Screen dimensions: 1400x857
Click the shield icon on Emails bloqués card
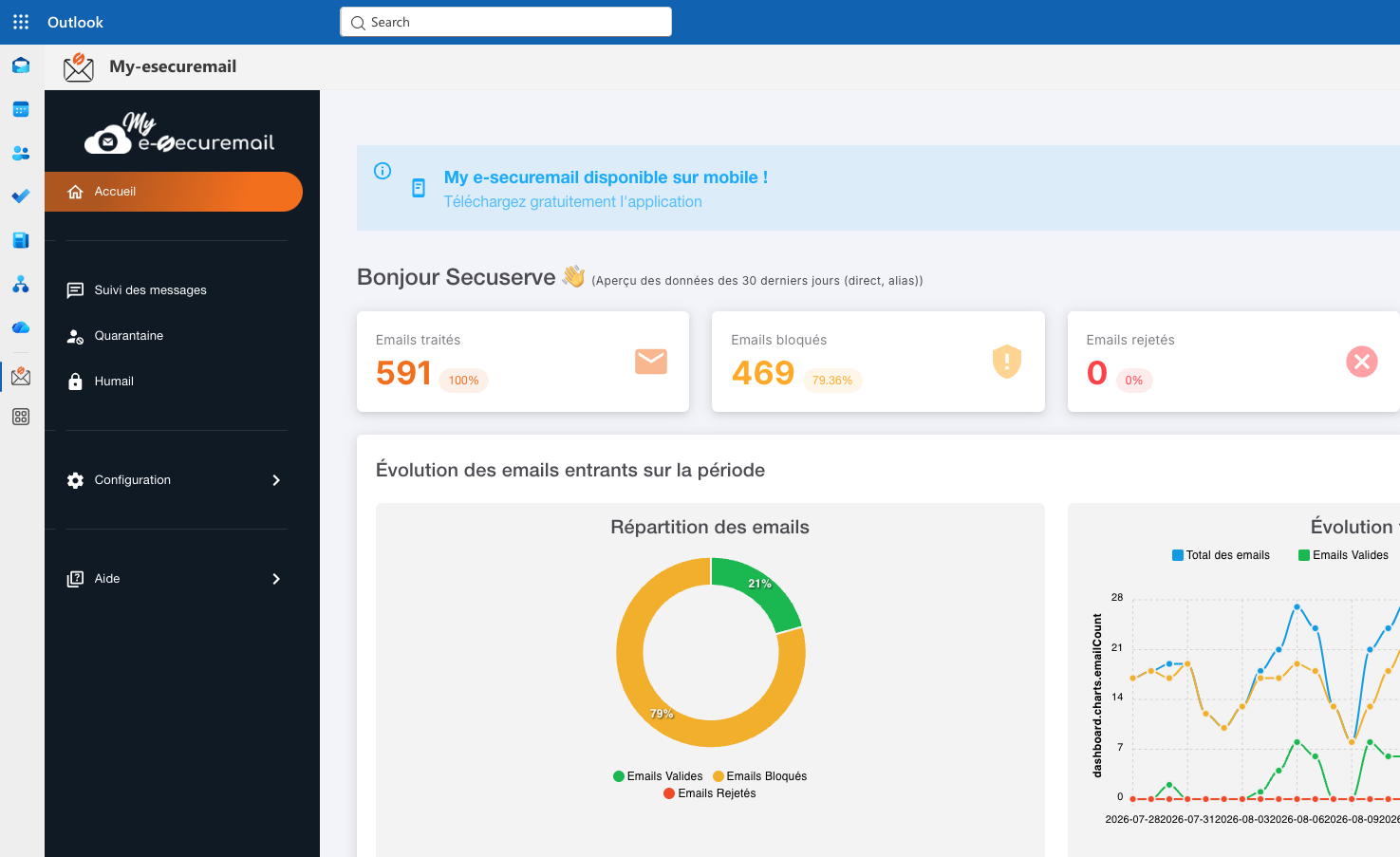[x=1007, y=362]
